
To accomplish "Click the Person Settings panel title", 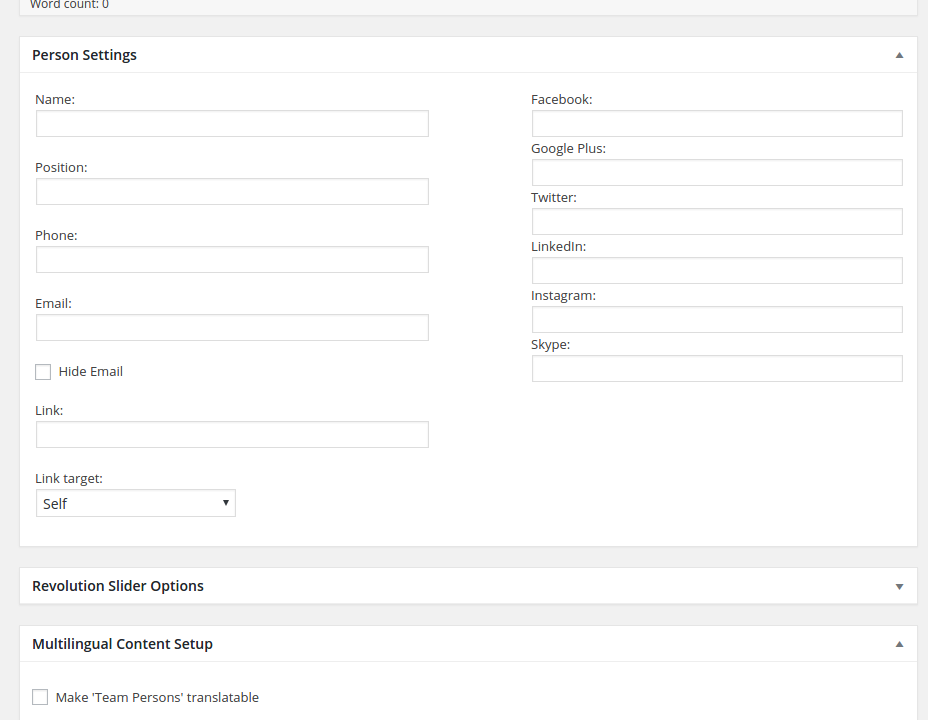I will [x=85, y=55].
